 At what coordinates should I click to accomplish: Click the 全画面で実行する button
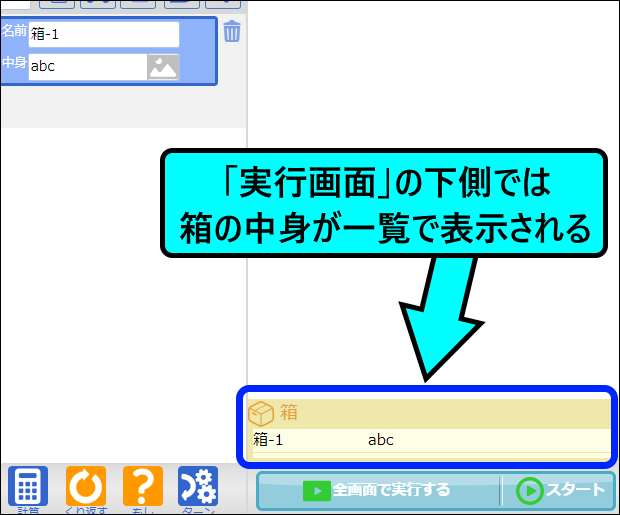tap(377, 490)
